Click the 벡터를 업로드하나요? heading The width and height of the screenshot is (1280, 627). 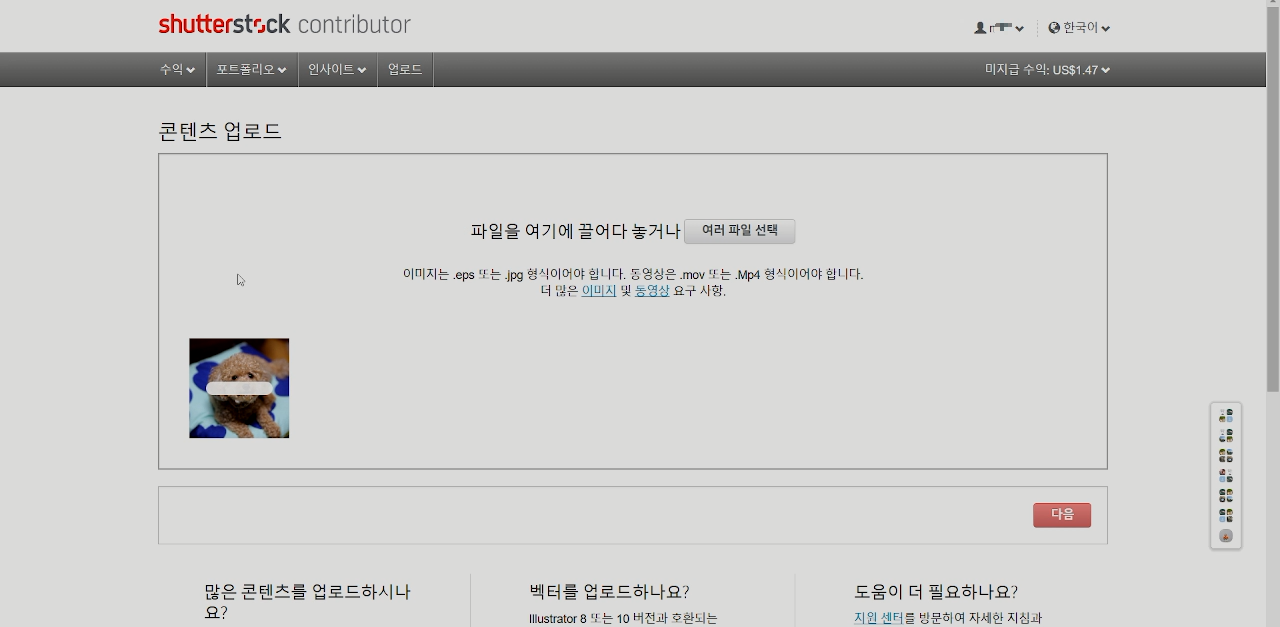[609, 591]
